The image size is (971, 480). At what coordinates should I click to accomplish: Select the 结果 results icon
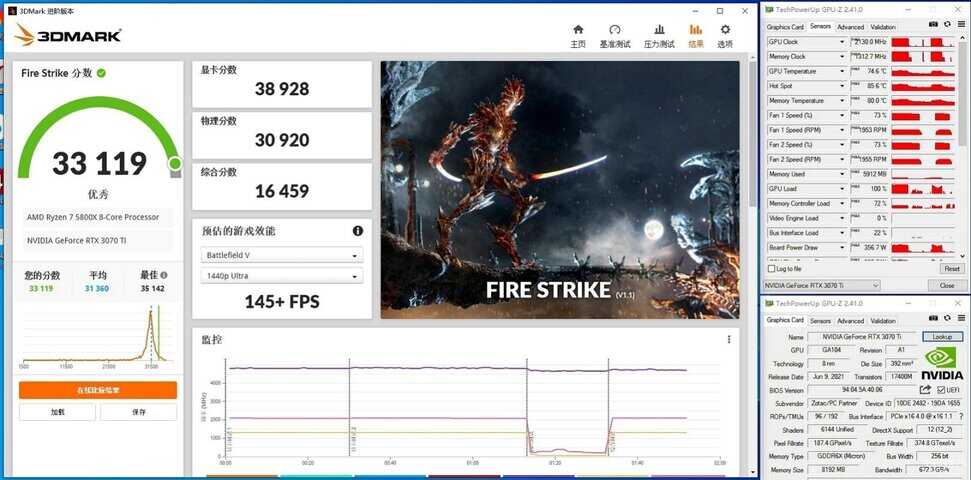click(695, 30)
